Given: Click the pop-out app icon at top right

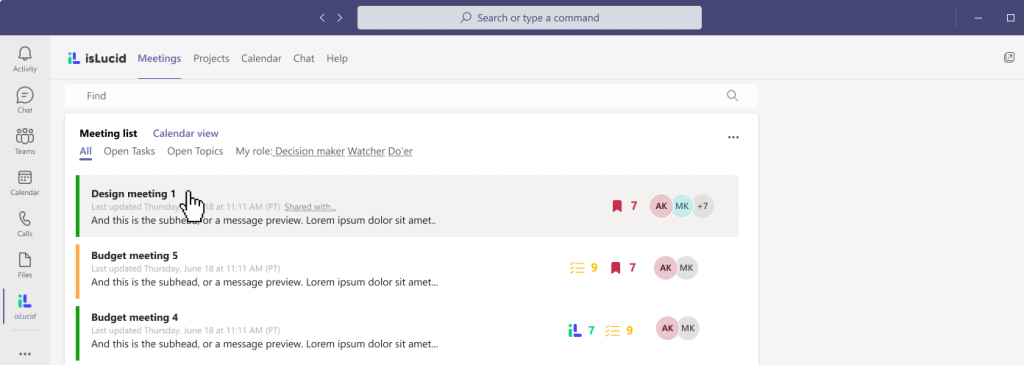Looking at the screenshot, I should click(1009, 57).
